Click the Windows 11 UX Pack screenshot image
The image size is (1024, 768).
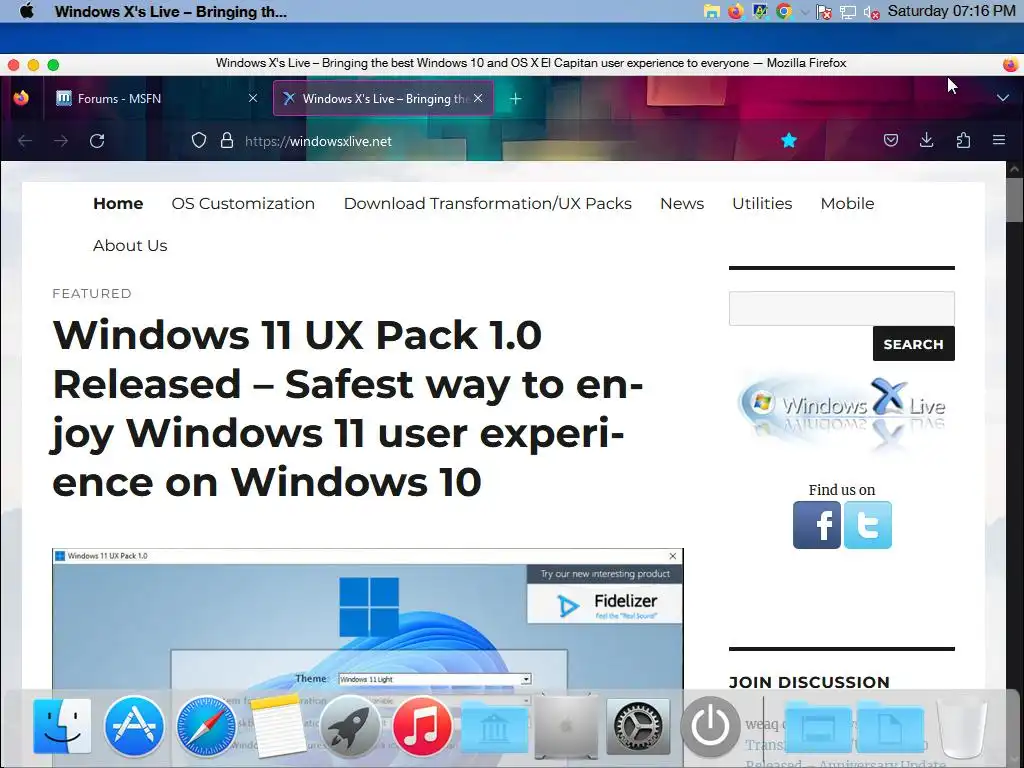[368, 658]
